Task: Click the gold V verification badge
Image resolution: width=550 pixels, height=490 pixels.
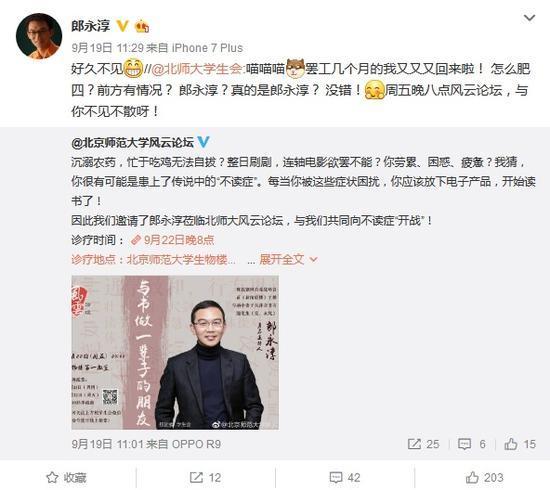Action: (x=122, y=26)
